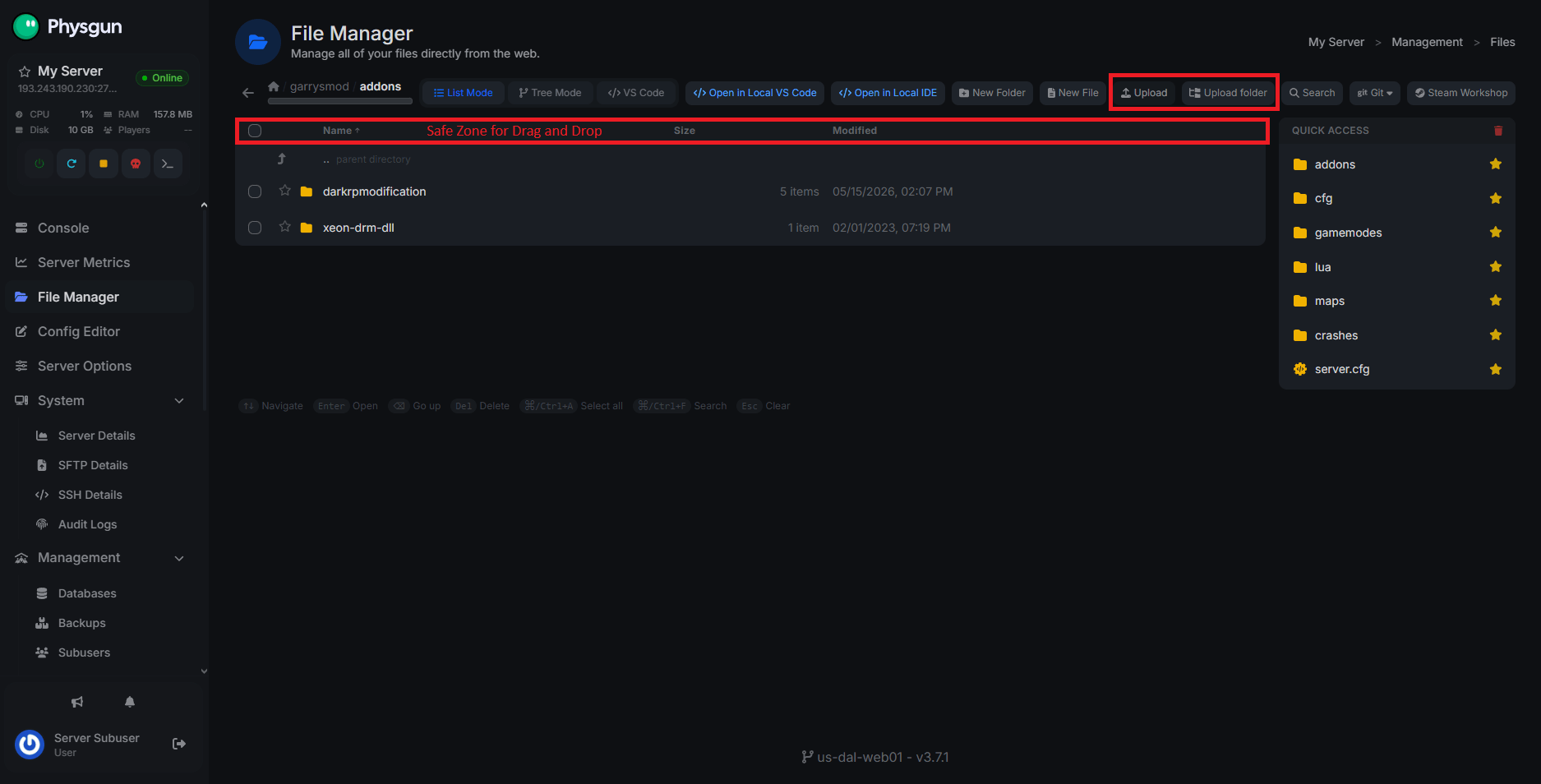Star the xeon-drm-dll folder
Viewport: 1541px width, 784px height.
pos(285,227)
